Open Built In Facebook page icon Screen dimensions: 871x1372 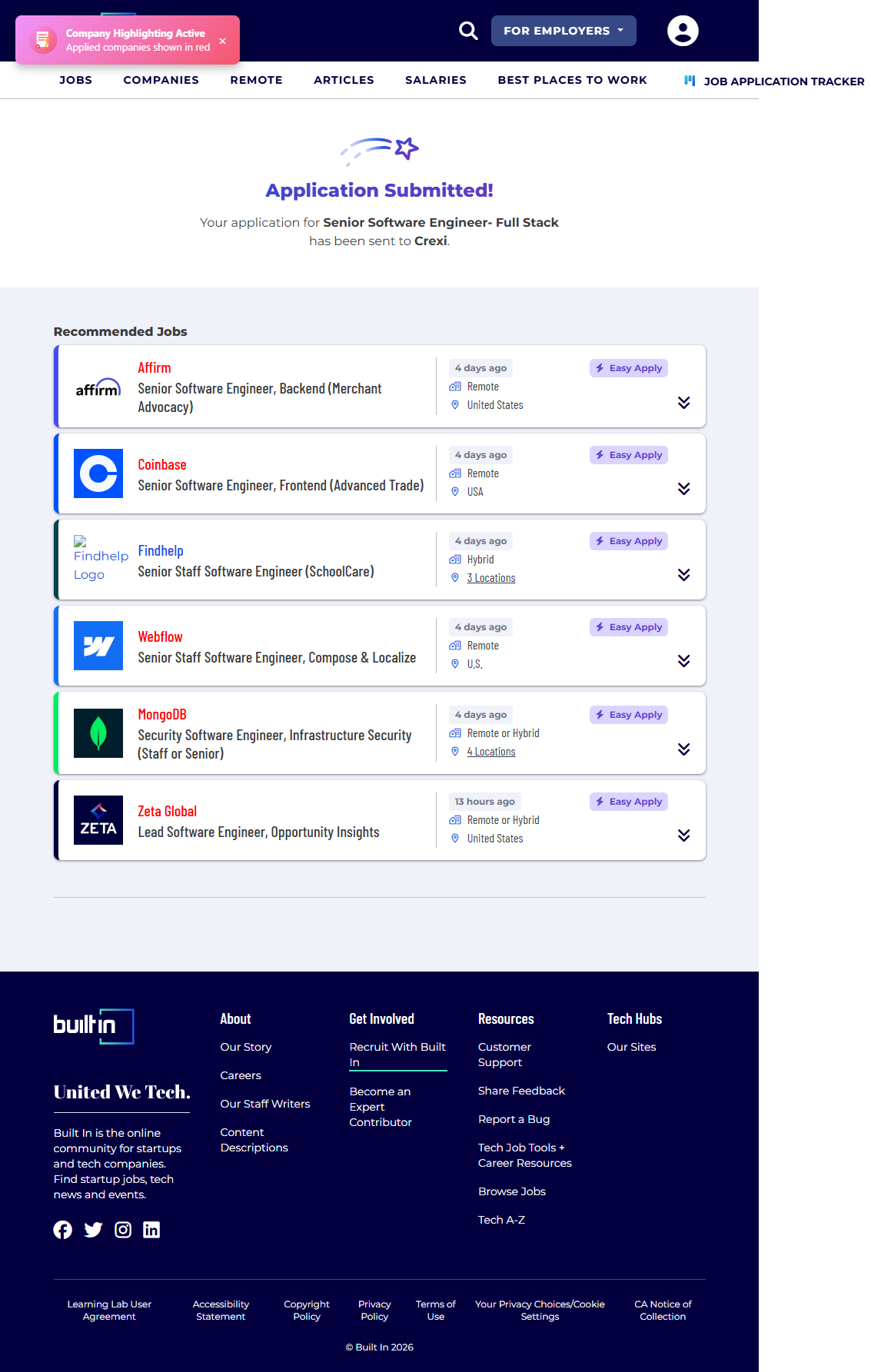click(63, 1230)
